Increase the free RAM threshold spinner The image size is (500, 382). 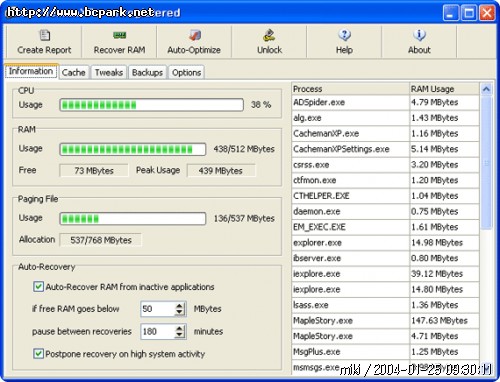179,305
